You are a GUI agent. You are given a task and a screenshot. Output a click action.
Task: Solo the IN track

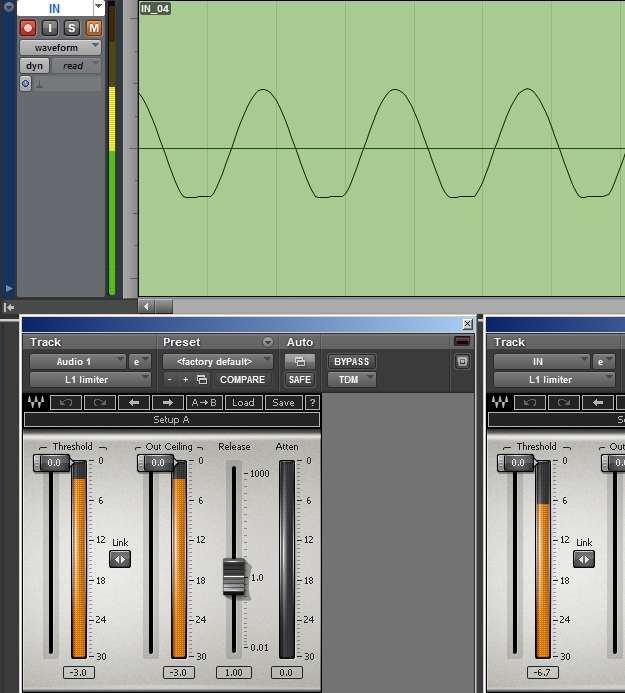point(72,28)
